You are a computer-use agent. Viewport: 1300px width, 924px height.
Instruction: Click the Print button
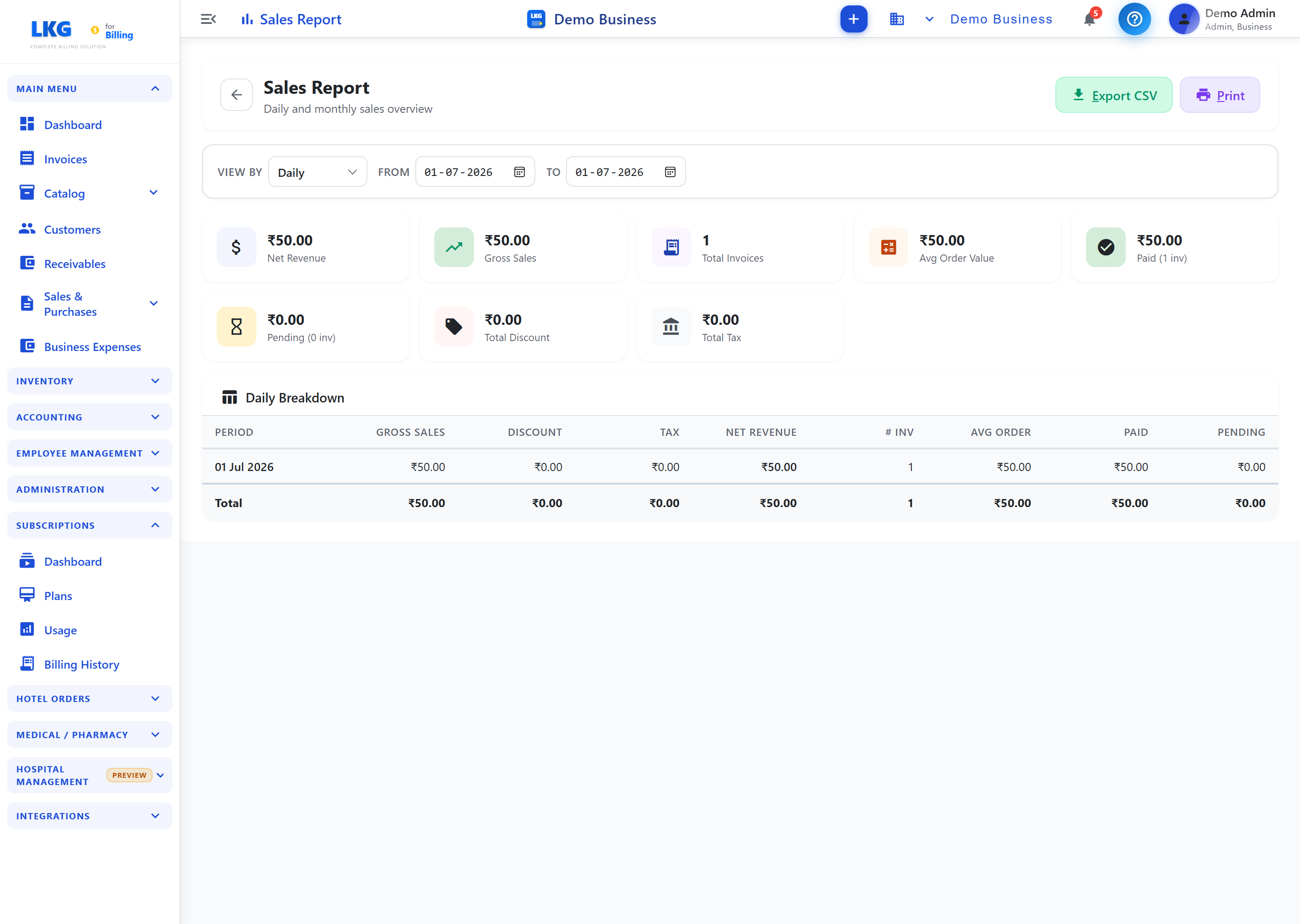click(x=1220, y=95)
